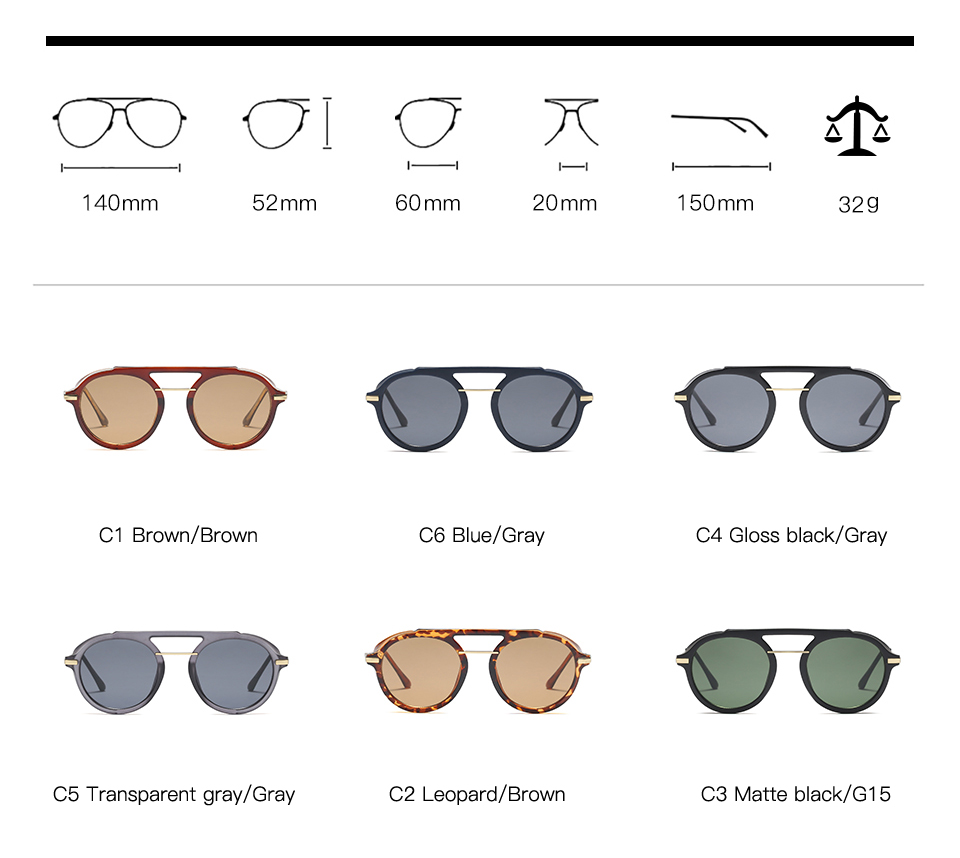Image resolution: width=960 pixels, height=858 pixels.
Task: Click the 150mm temple length label
Action: (x=715, y=203)
